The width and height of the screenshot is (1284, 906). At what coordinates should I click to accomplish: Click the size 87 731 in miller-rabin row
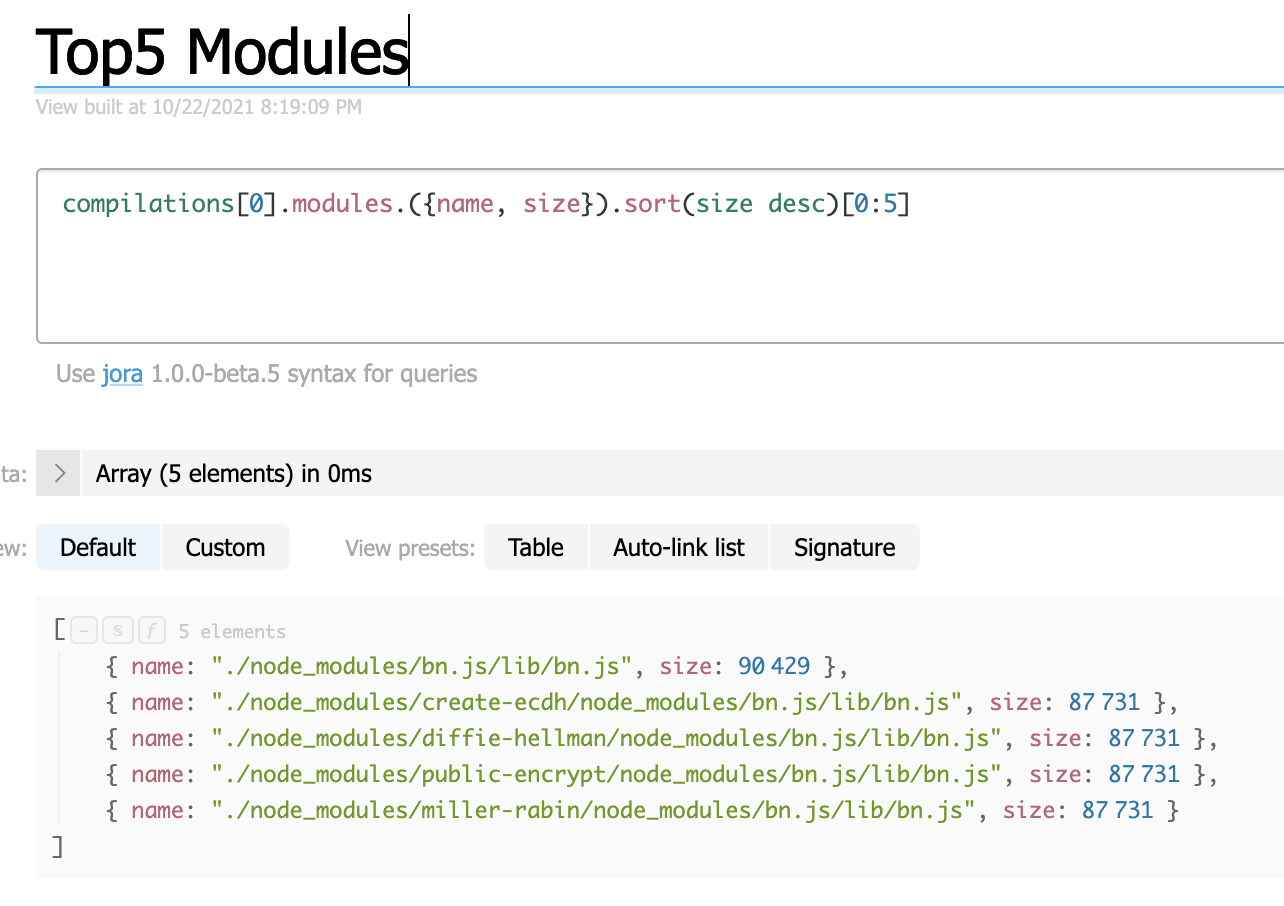pos(1118,810)
